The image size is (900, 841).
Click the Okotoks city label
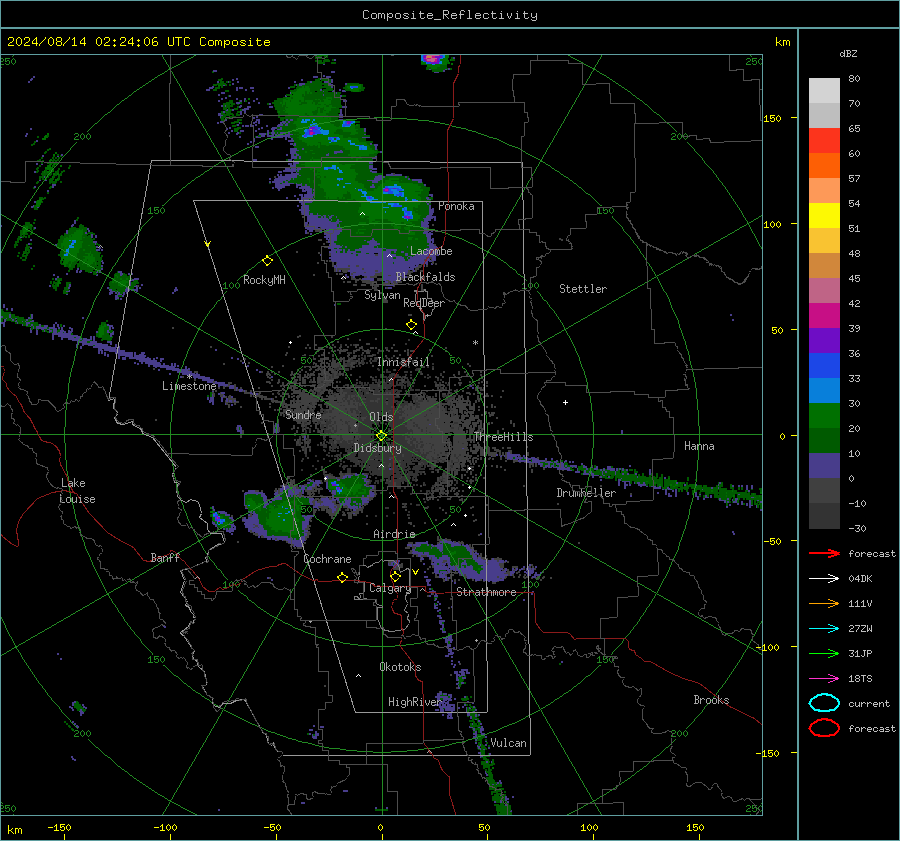(x=400, y=667)
